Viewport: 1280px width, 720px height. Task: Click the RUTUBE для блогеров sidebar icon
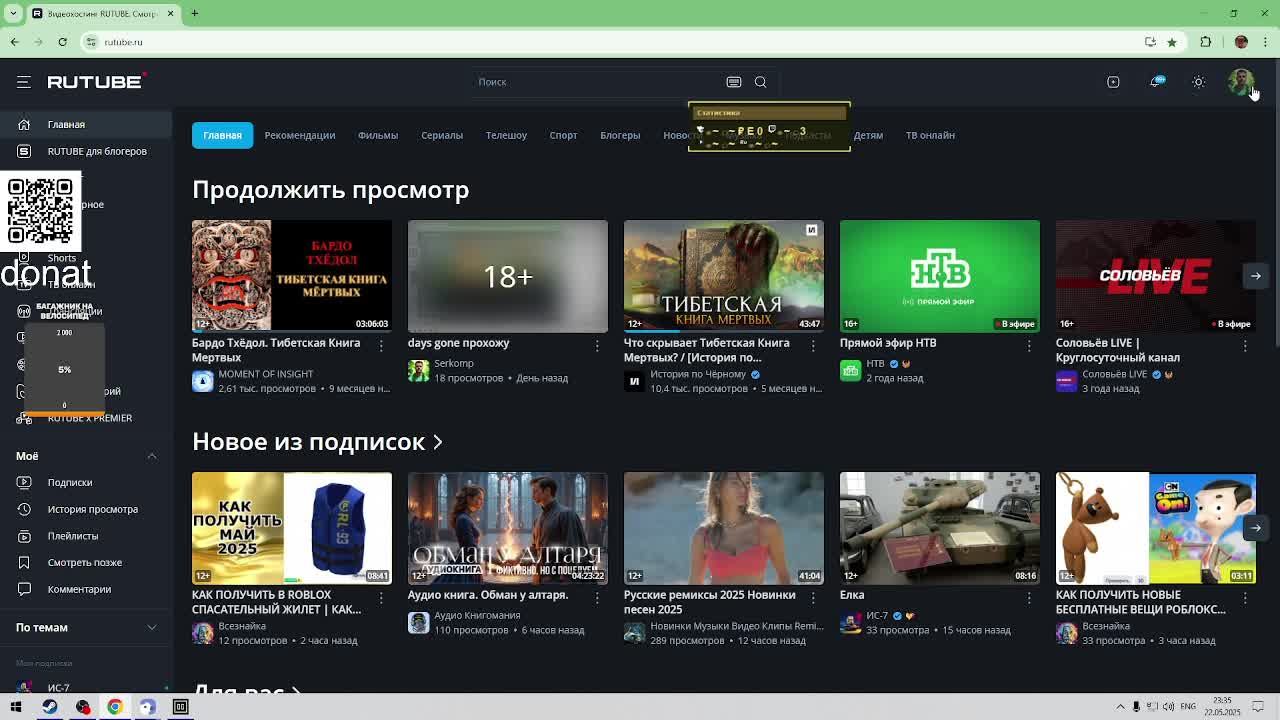pyautogui.click(x=24, y=151)
